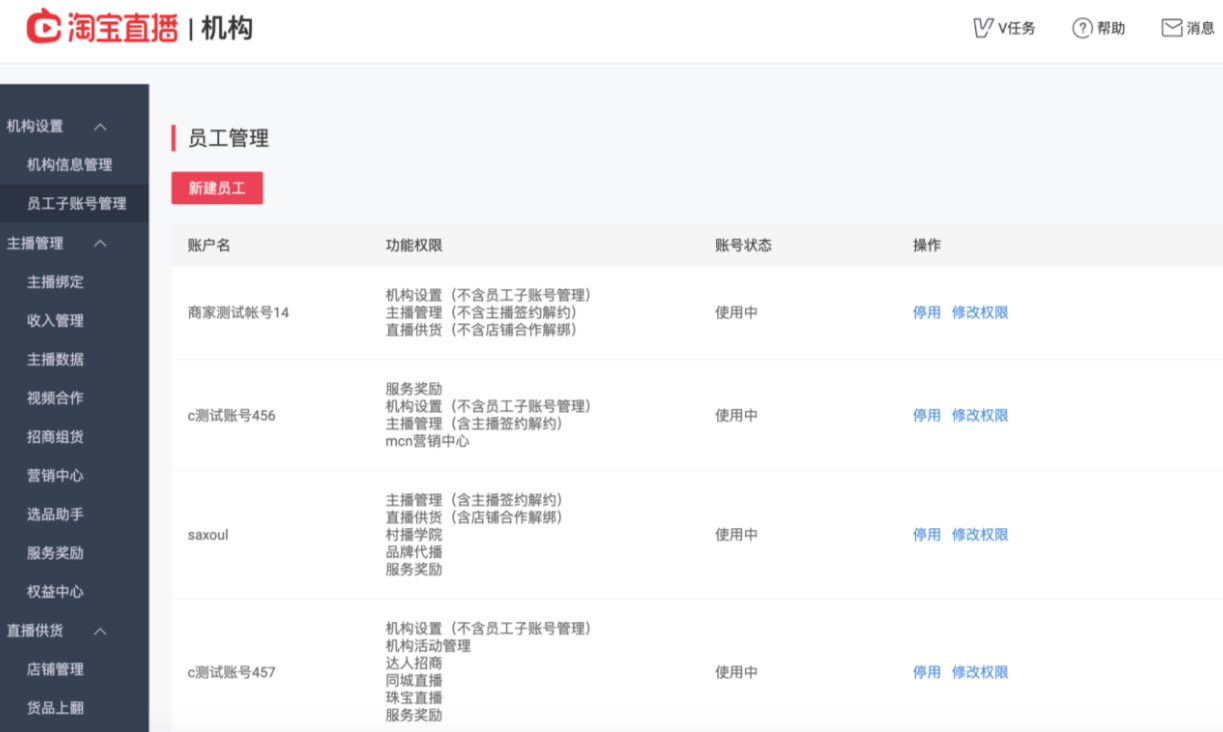Disable account 商家测试帐号14 via 停用
Screen dimensions: 1223x732
click(x=925, y=312)
